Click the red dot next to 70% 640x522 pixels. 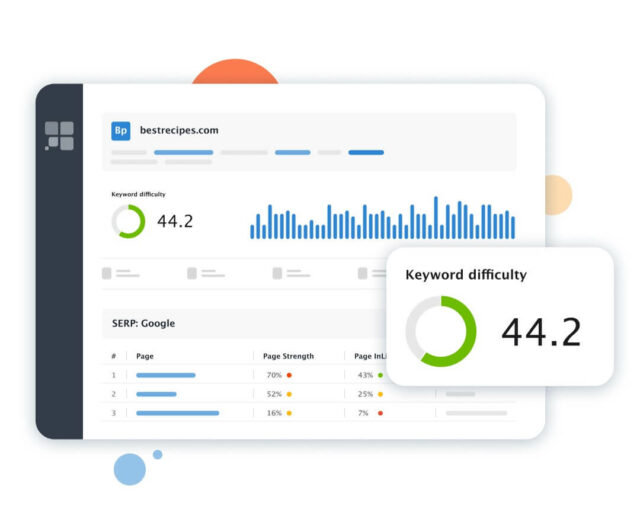(x=289, y=375)
